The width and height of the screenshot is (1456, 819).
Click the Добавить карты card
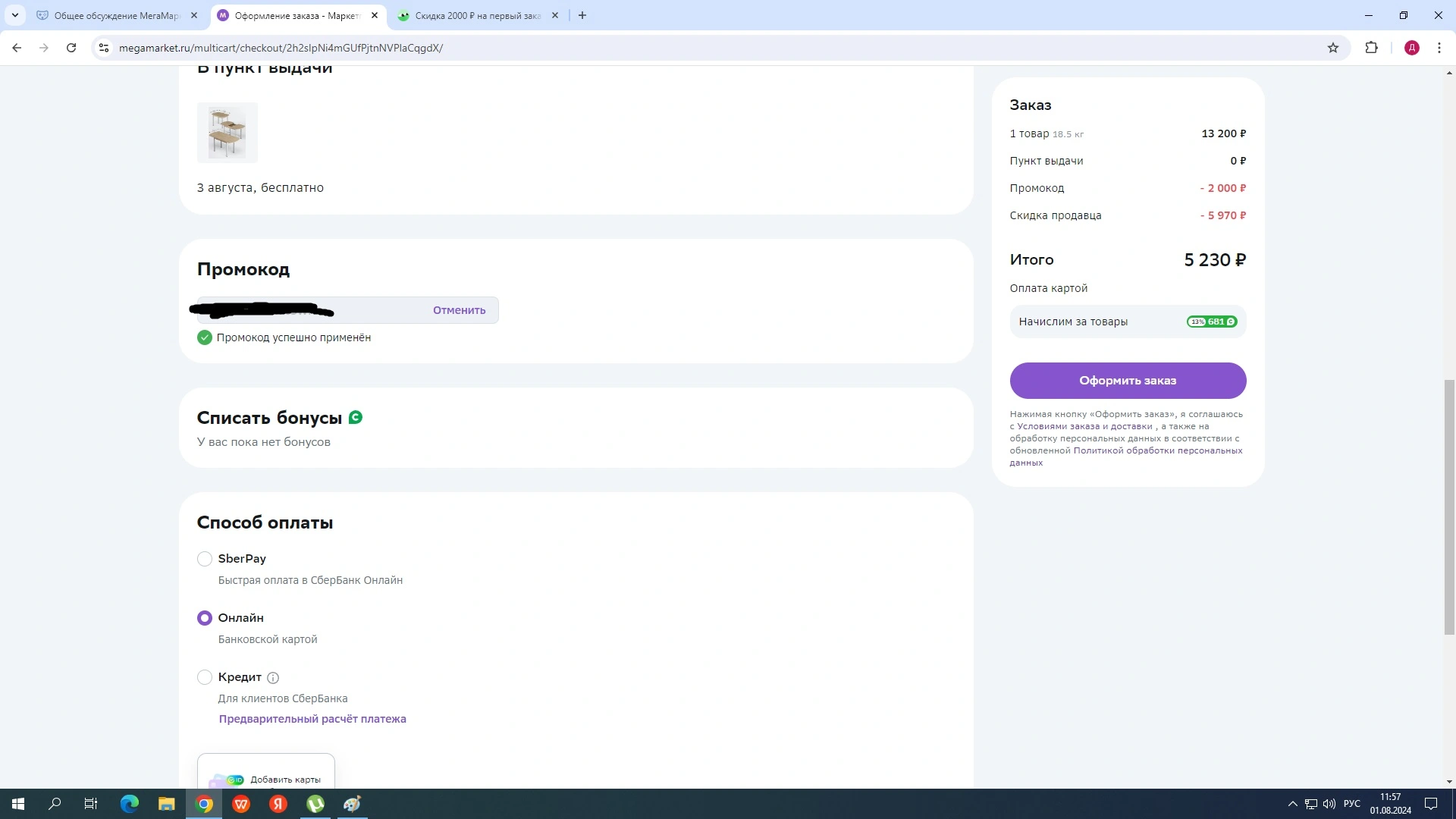pyautogui.click(x=266, y=771)
